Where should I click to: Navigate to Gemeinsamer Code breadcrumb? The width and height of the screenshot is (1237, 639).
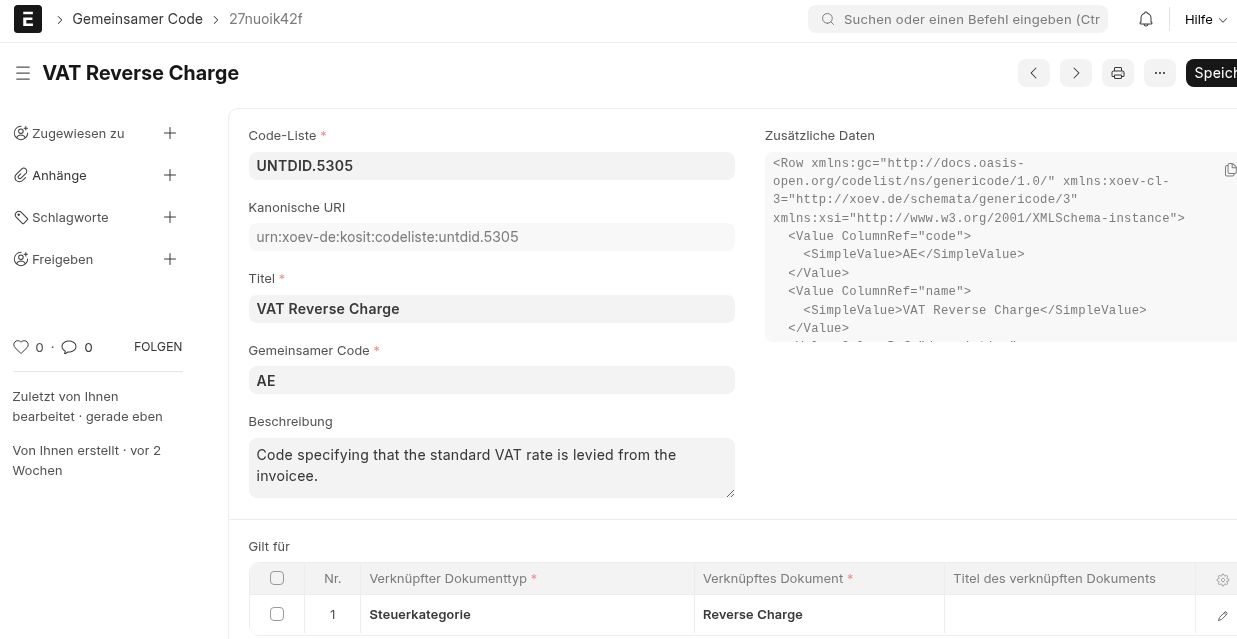[x=137, y=19]
